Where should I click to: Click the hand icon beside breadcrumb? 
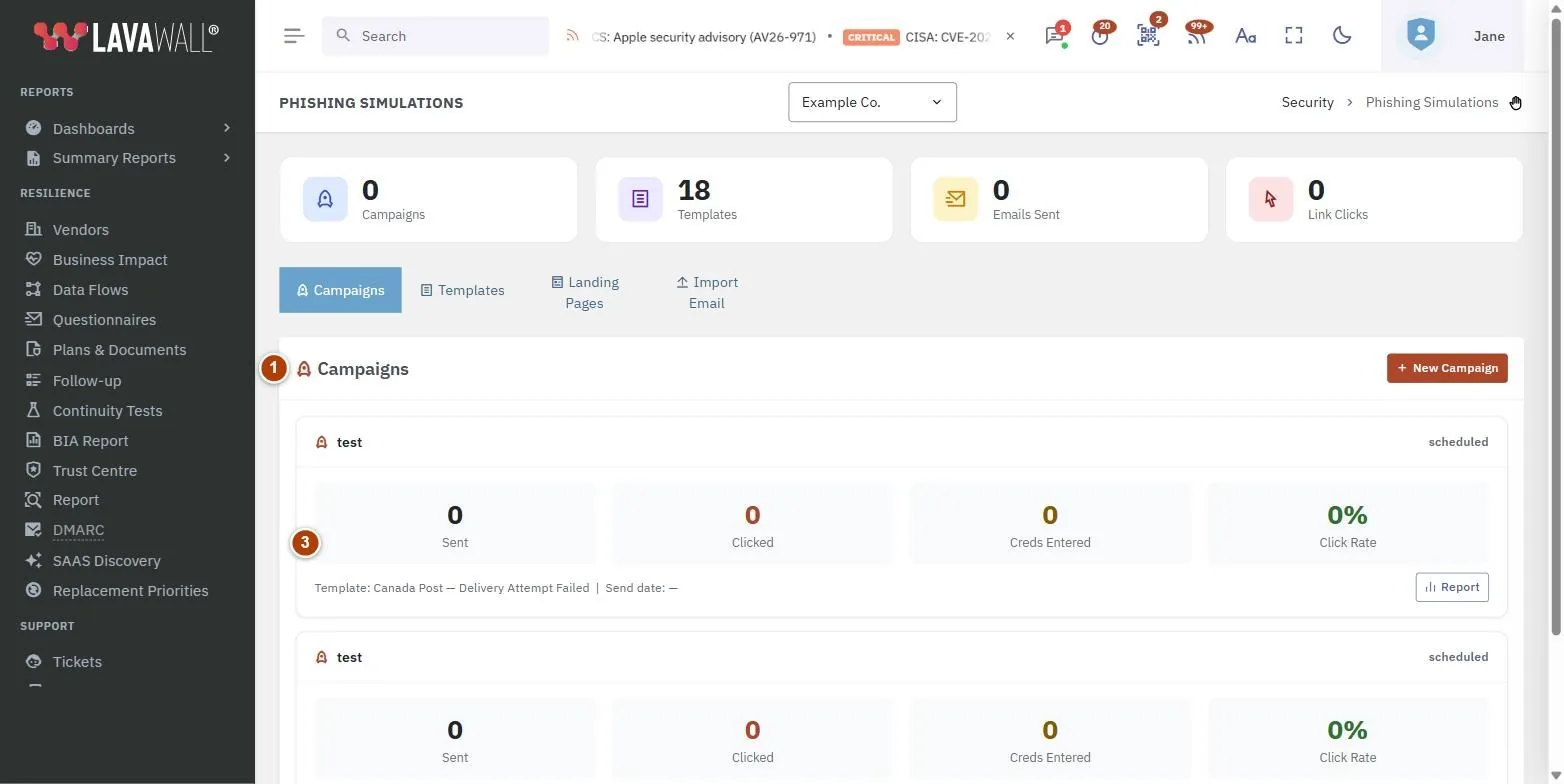[1516, 102]
